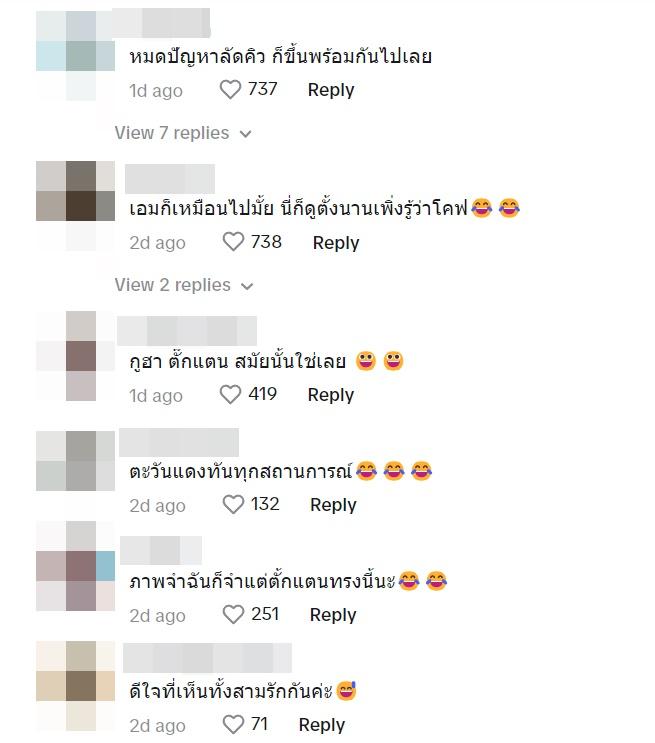Open avatar of the last commenter with 71 likes
Image resolution: width=655 pixels, height=743 pixels.
coord(75,686)
